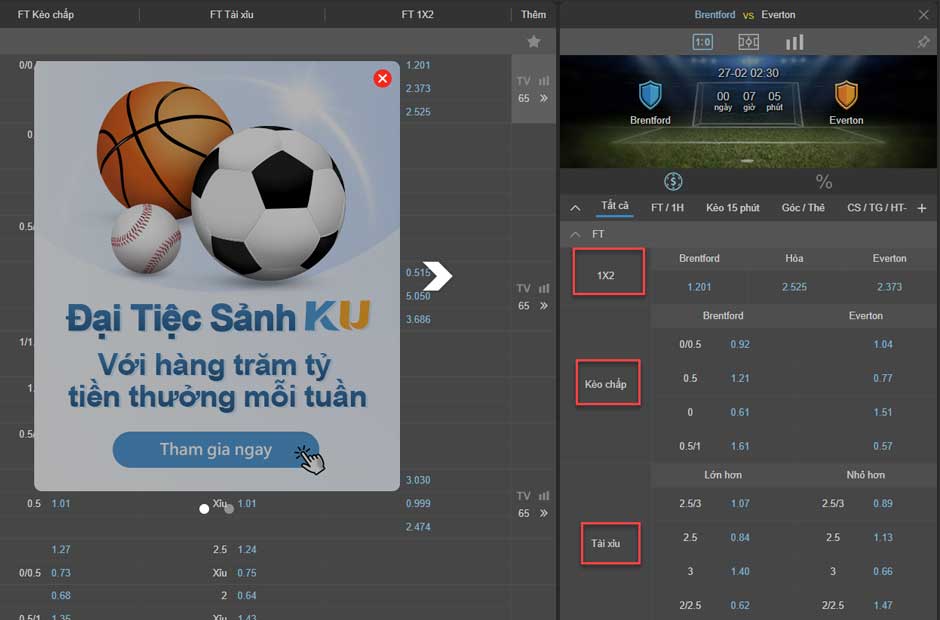Open the football pitch view icon

(748, 42)
